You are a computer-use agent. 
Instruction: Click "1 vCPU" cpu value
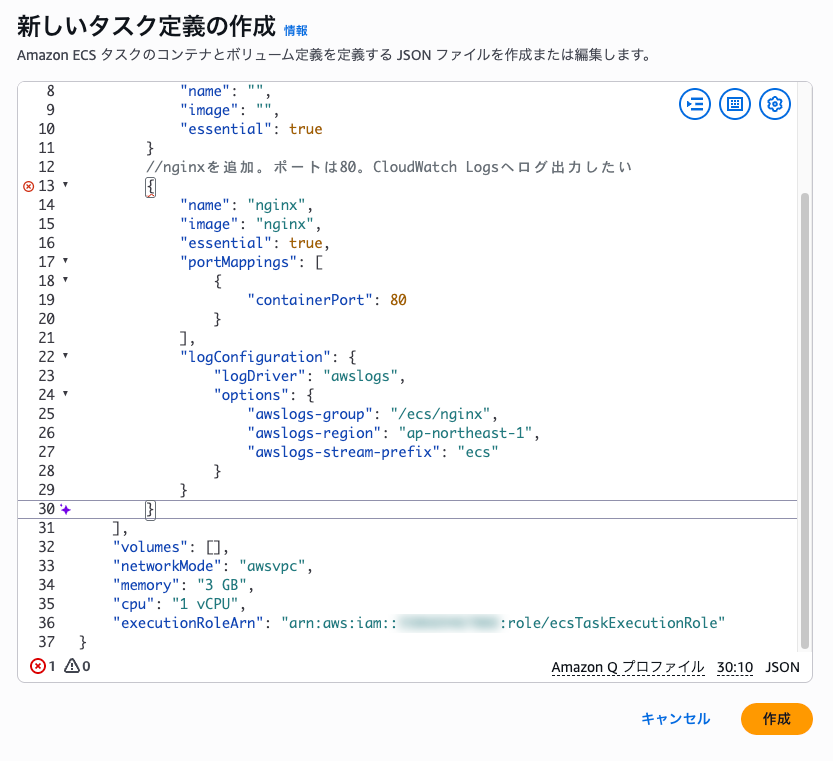205,604
